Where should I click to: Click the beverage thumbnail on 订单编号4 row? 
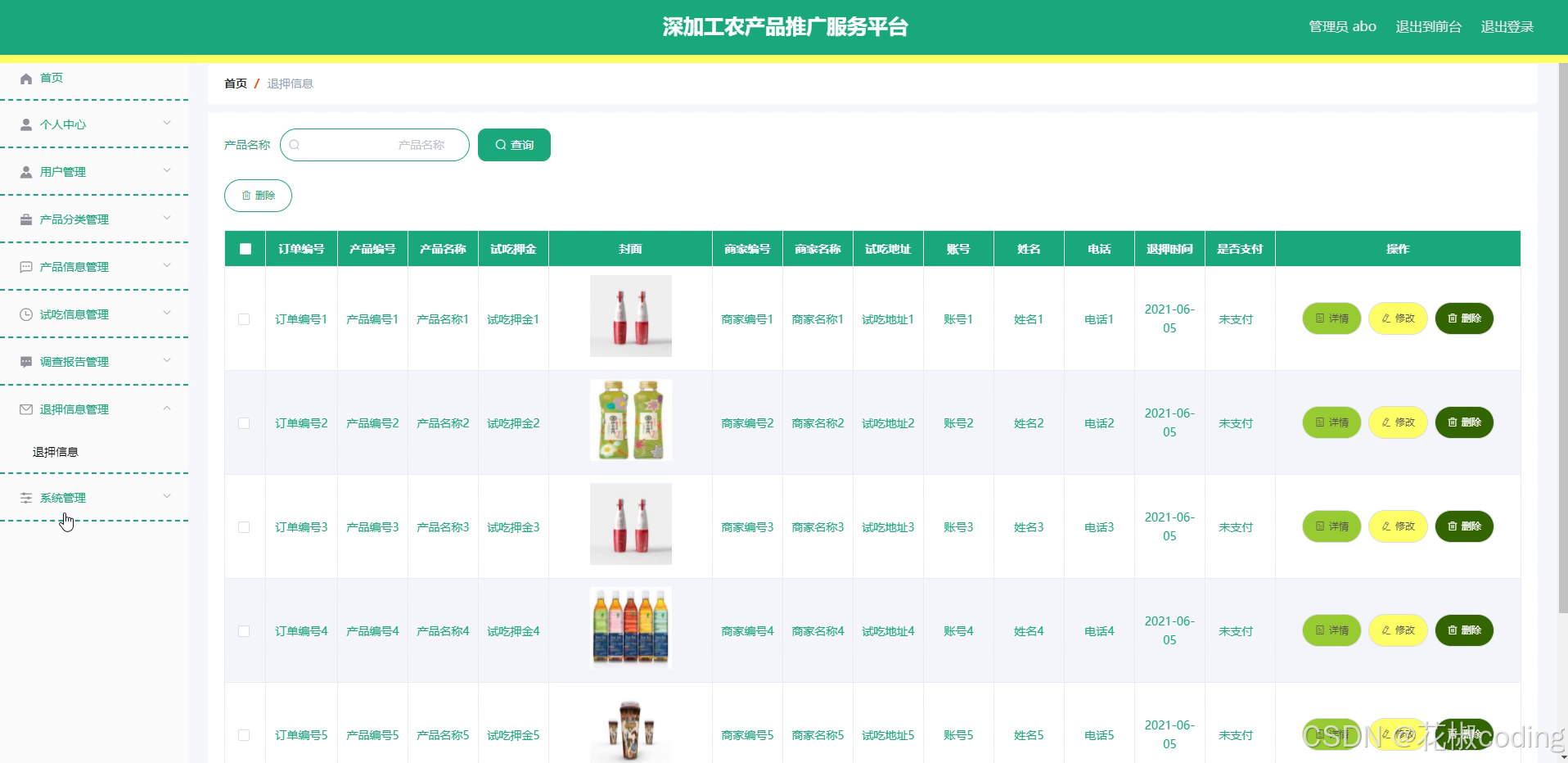click(x=630, y=627)
